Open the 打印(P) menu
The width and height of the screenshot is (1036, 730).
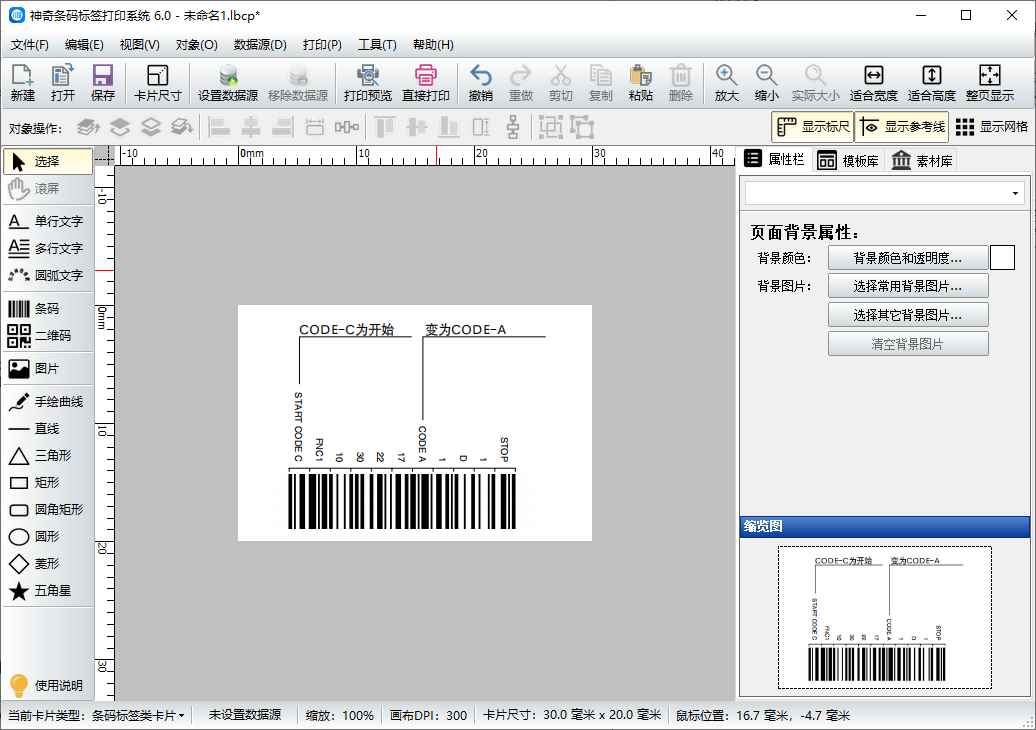tap(322, 45)
